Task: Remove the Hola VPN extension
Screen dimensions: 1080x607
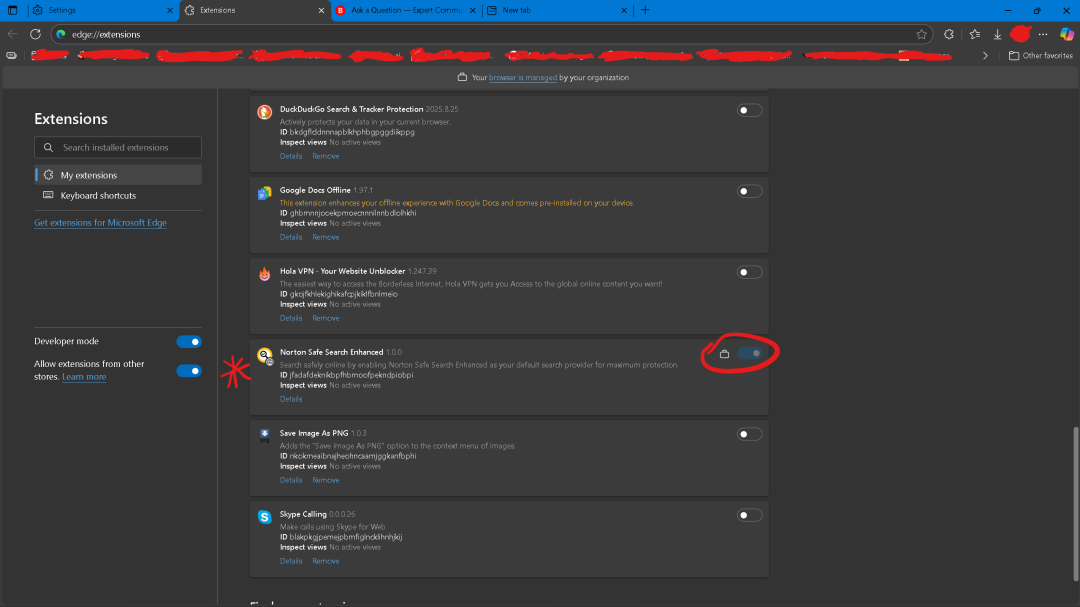Action: click(x=326, y=318)
